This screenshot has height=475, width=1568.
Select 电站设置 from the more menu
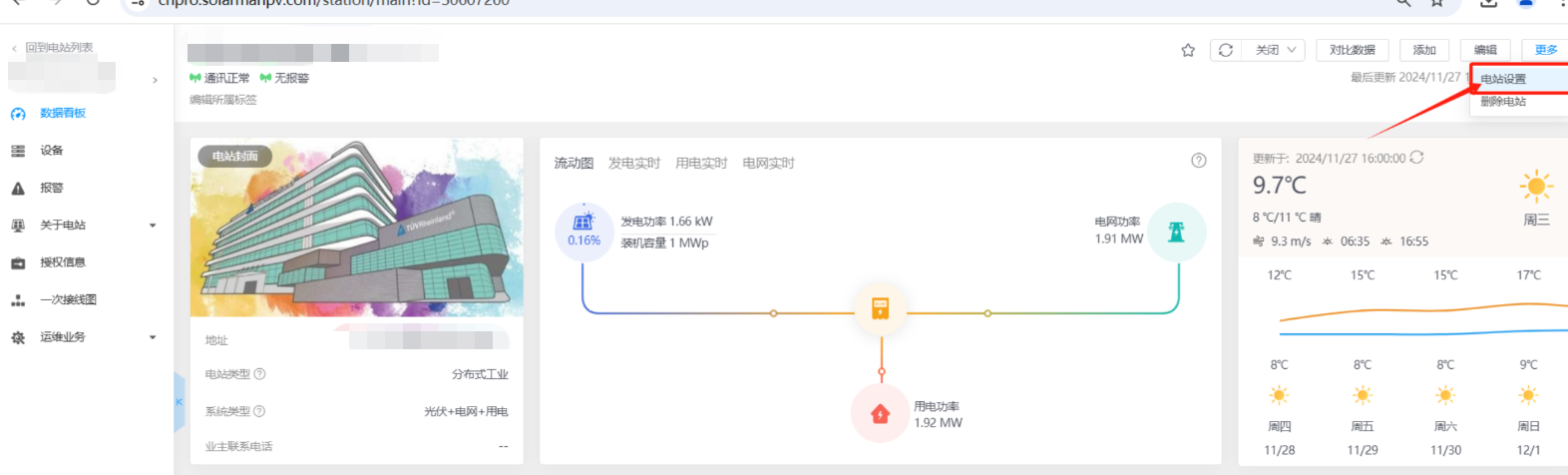pyautogui.click(x=1503, y=79)
